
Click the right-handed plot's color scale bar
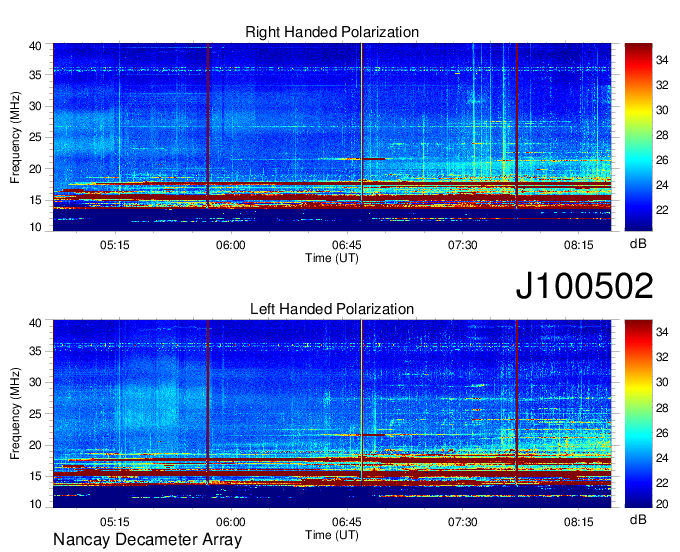point(638,137)
